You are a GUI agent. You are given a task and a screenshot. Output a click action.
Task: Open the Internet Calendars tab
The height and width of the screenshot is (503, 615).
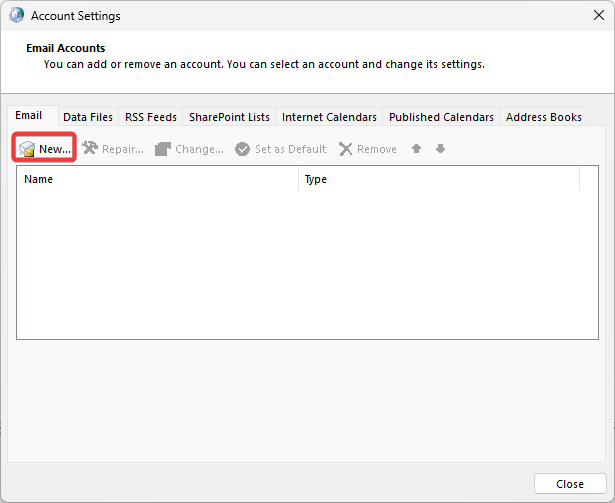[x=329, y=117]
